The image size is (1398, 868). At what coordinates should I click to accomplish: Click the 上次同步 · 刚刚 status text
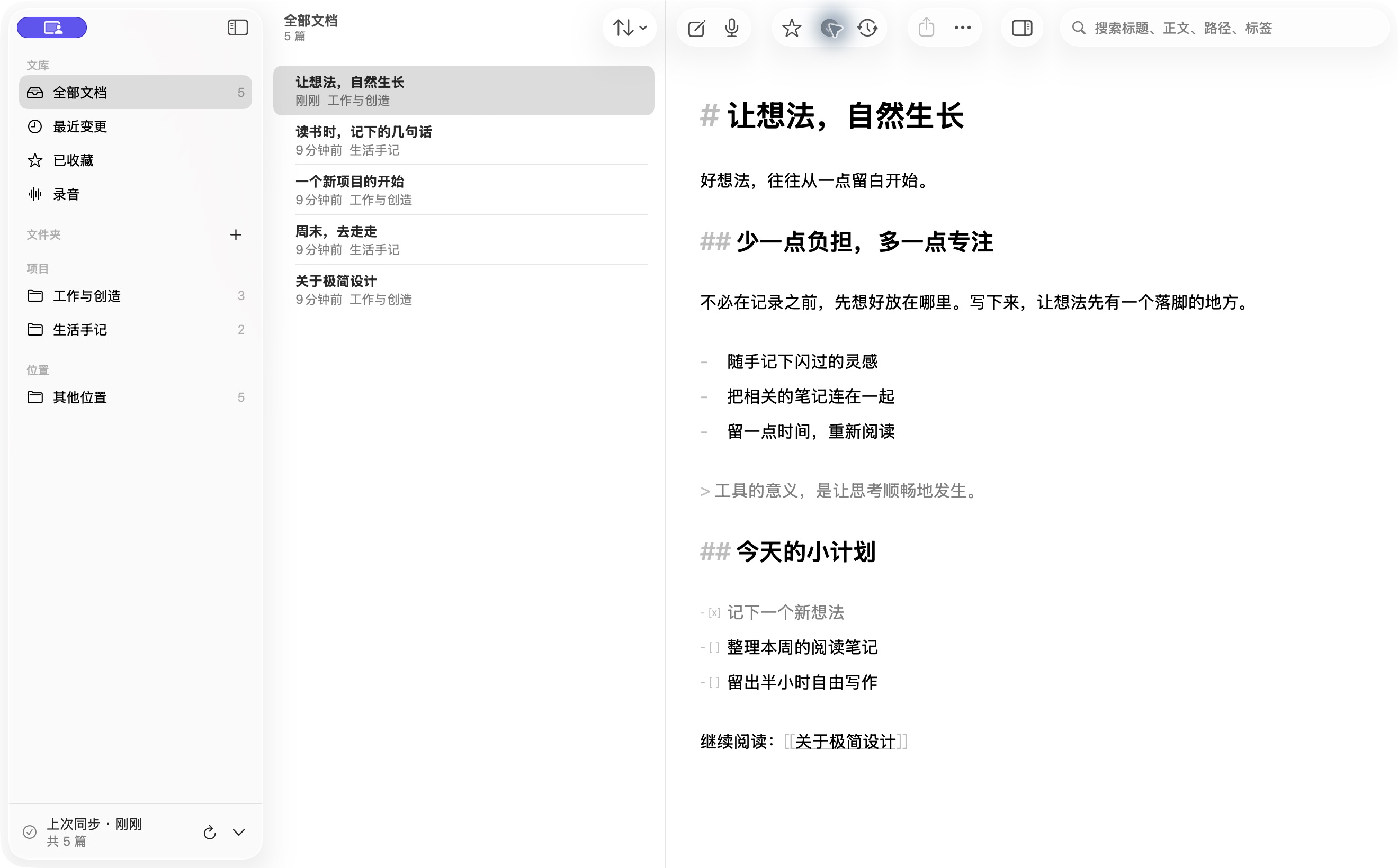[94, 824]
